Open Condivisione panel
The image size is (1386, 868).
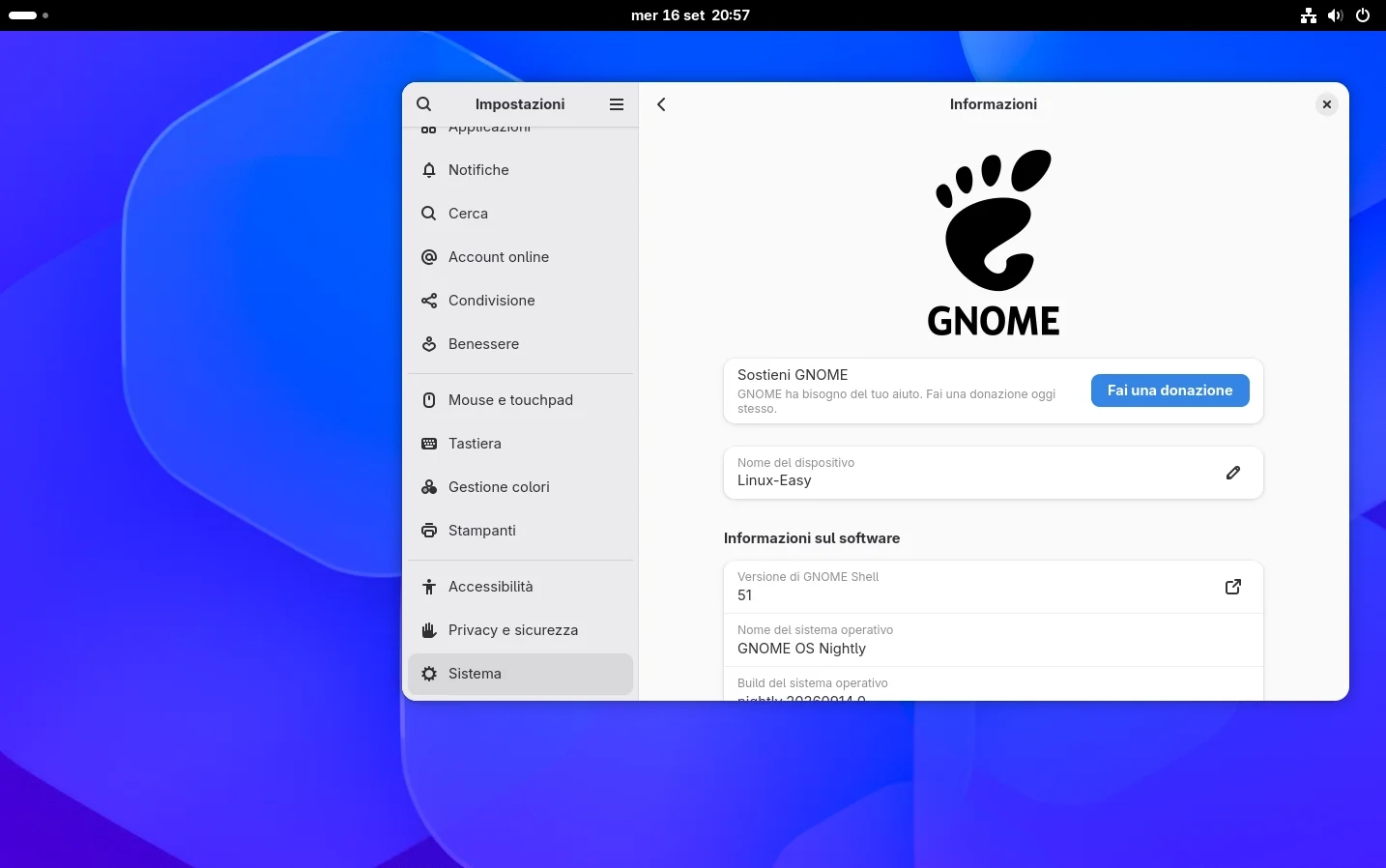coord(521,301)
